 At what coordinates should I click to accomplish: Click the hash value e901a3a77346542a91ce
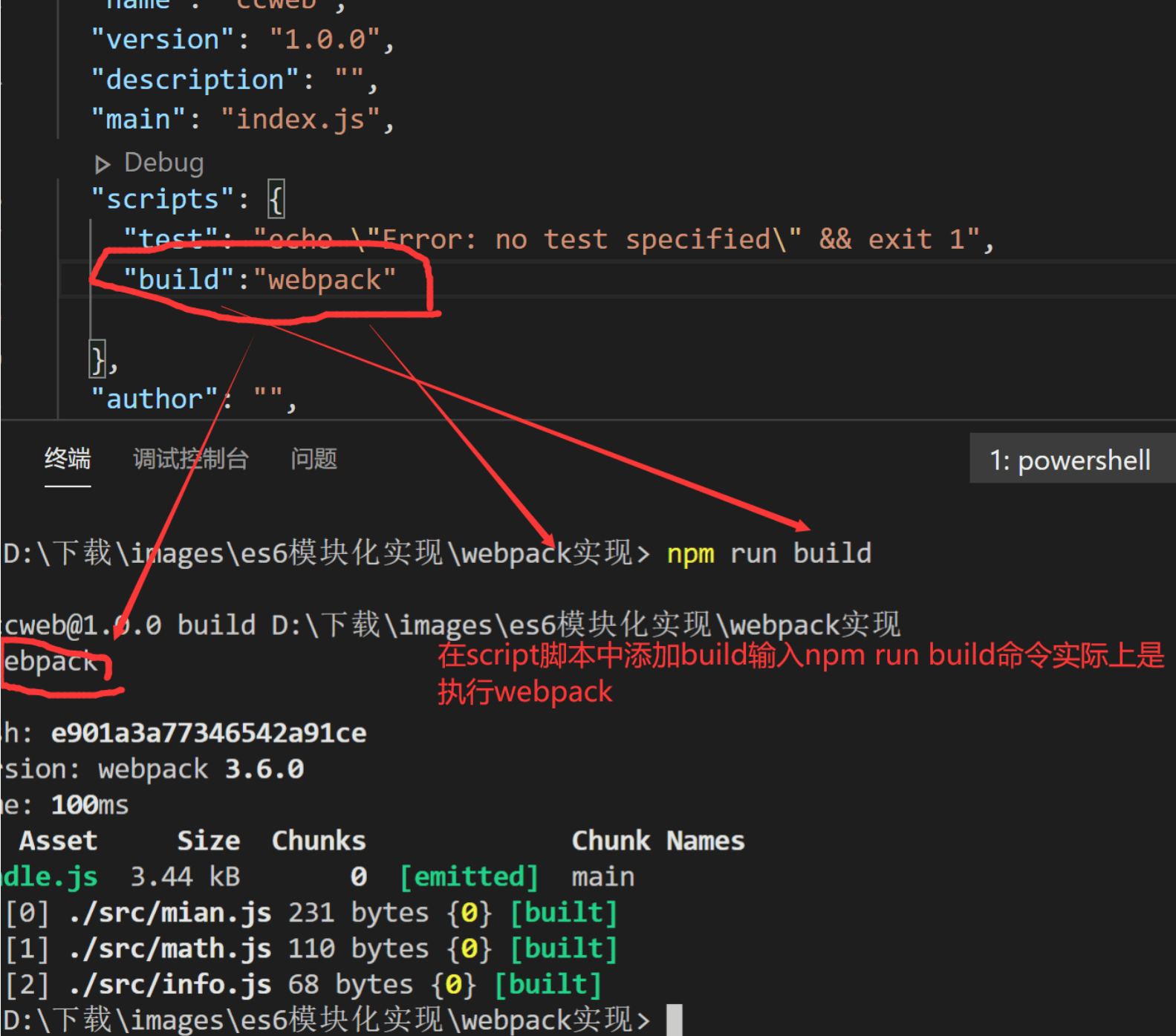(209, 734)
